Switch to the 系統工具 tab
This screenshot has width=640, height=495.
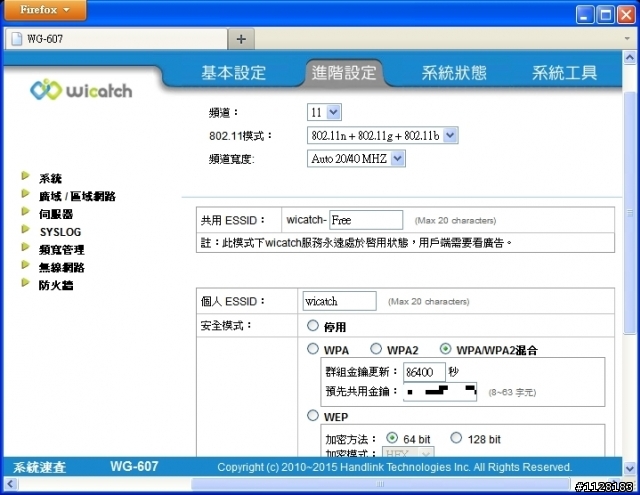[564, 73]
